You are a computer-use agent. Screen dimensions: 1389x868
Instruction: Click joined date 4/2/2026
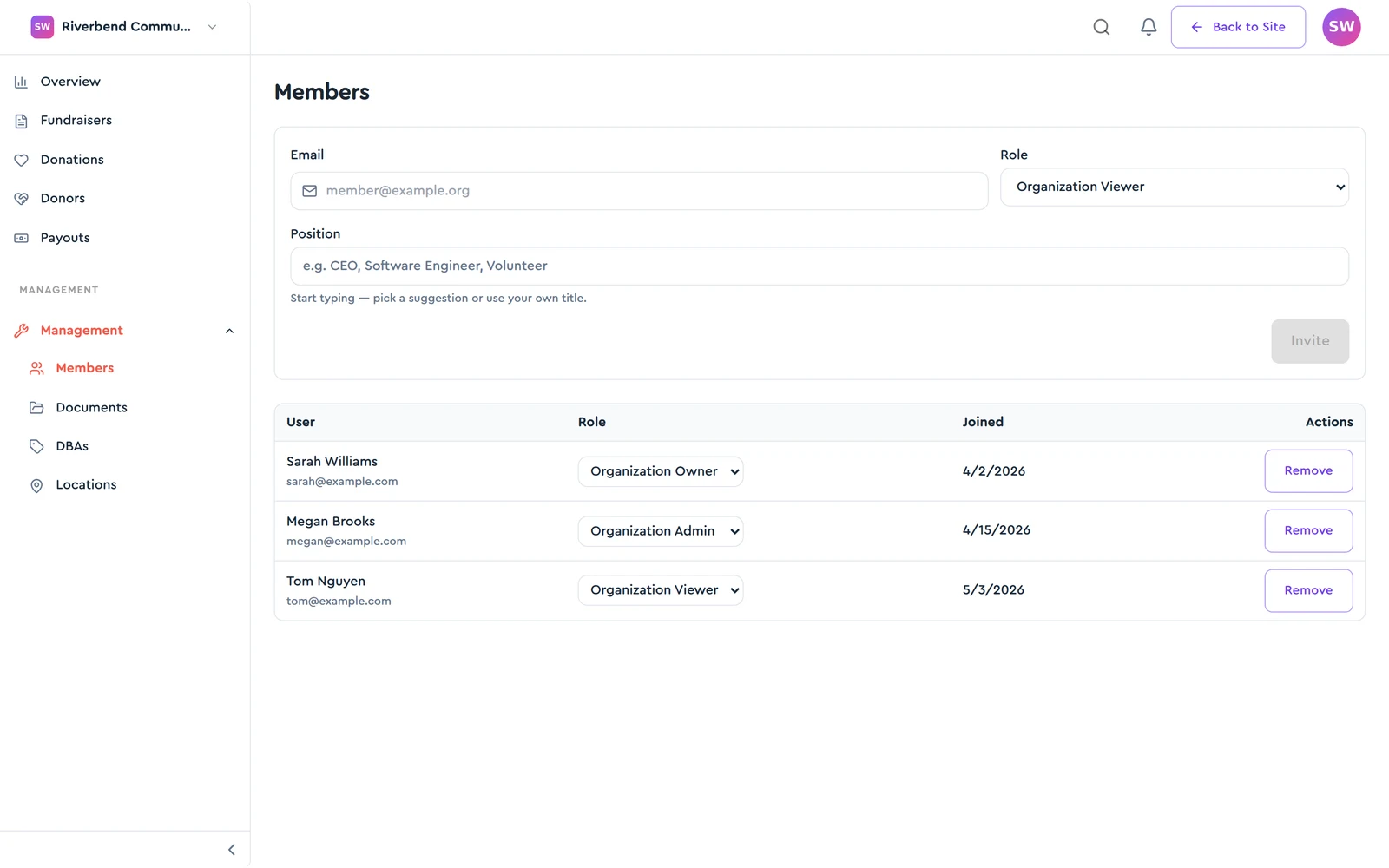[994, 471]
